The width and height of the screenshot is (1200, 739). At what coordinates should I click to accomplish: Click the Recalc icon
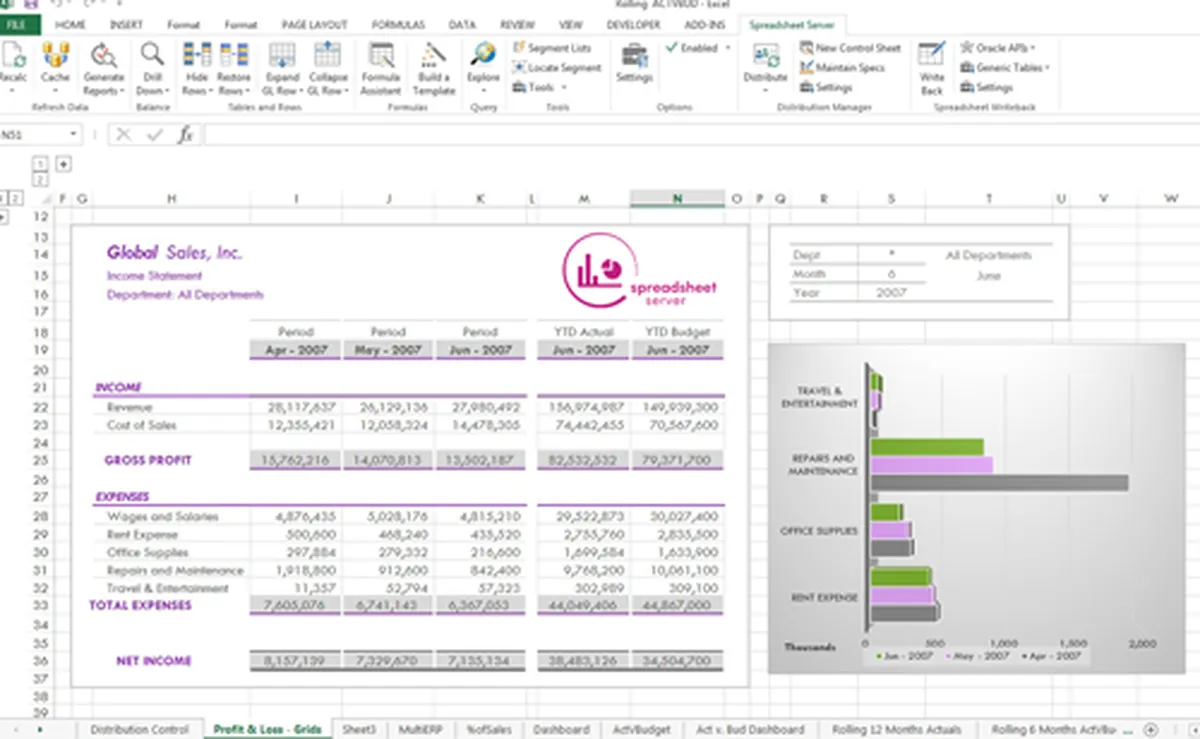[13, 56]
